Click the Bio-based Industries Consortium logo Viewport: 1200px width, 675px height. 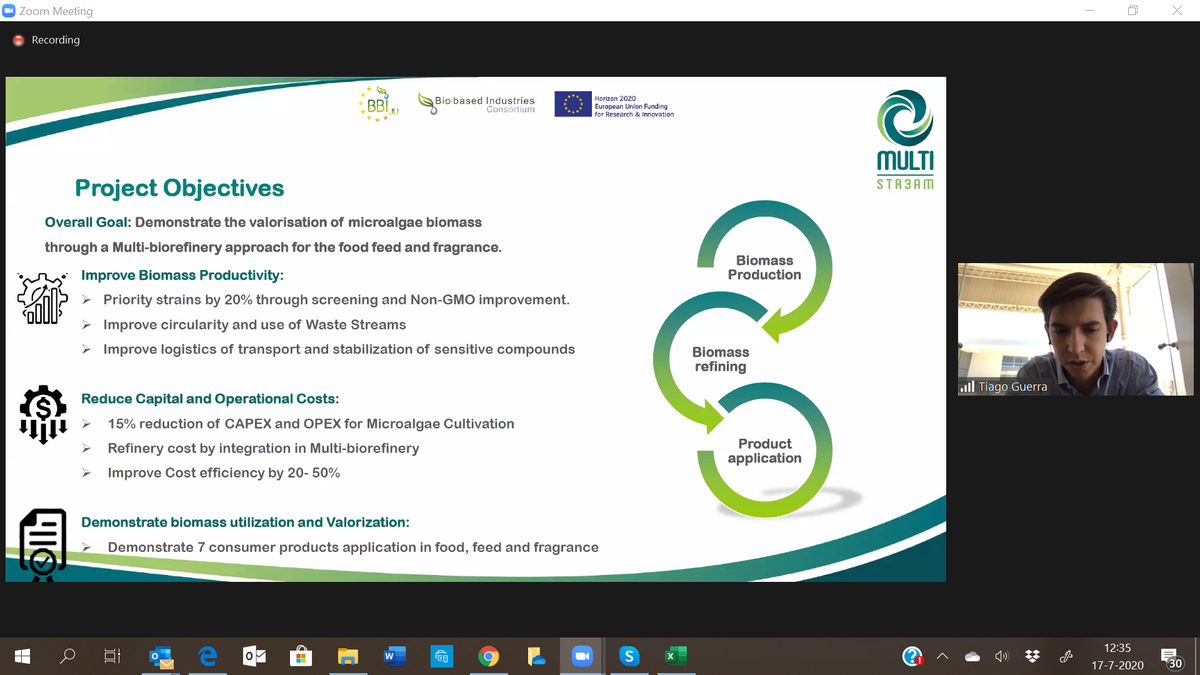pyautogui.click(x=477, y=104)
